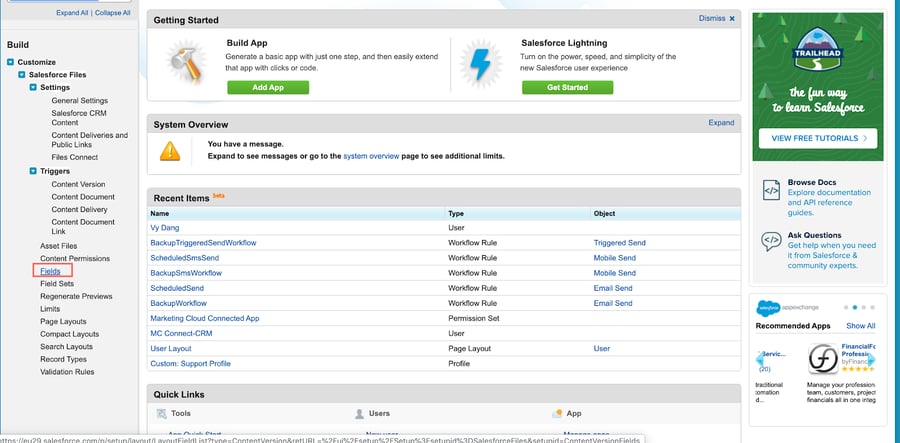Open Asset Files in the sidebar
The width and height of the screenshot is (900, 443).
coord(59,246)
